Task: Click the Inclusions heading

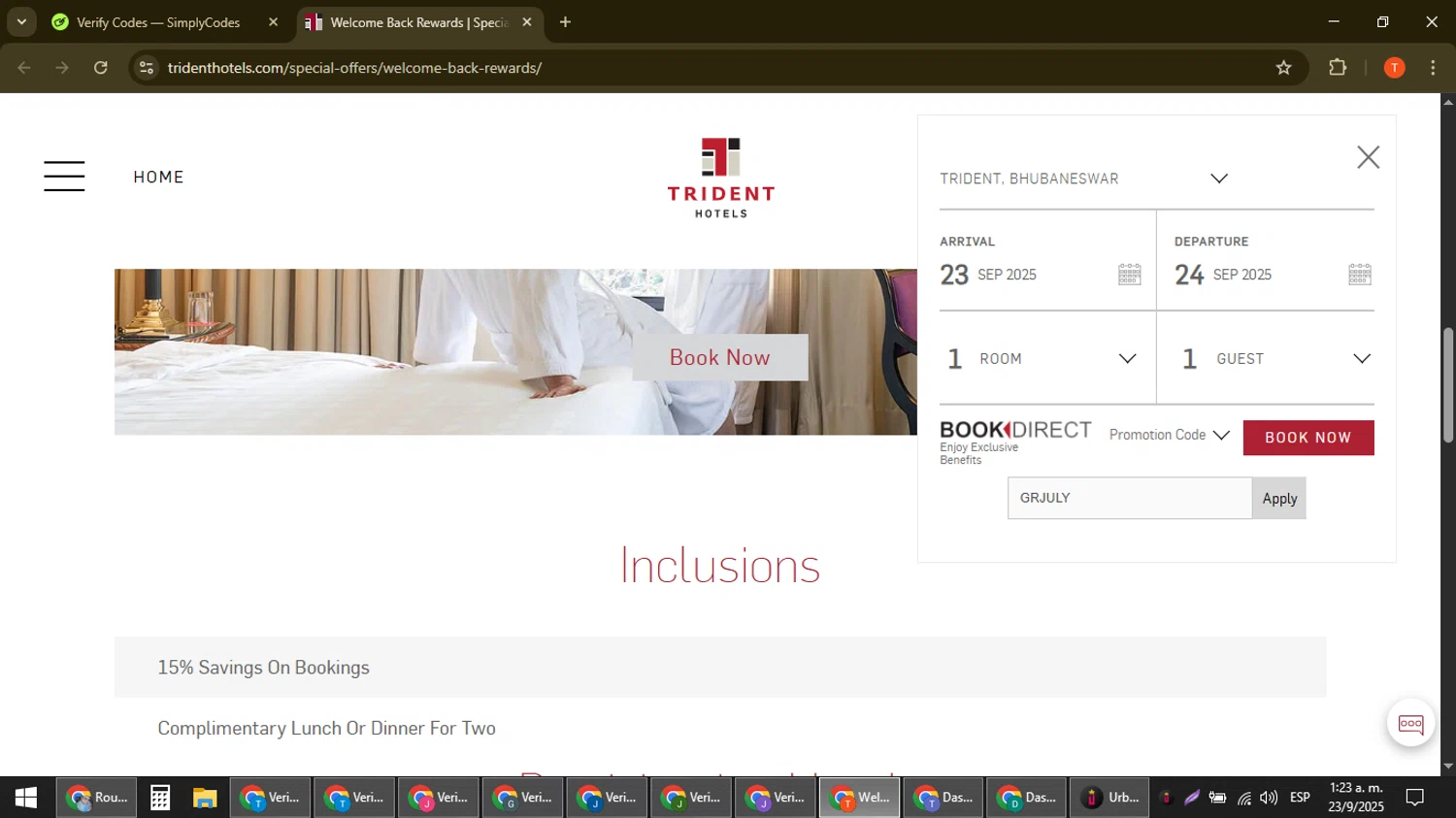Action: pos(720,566)
